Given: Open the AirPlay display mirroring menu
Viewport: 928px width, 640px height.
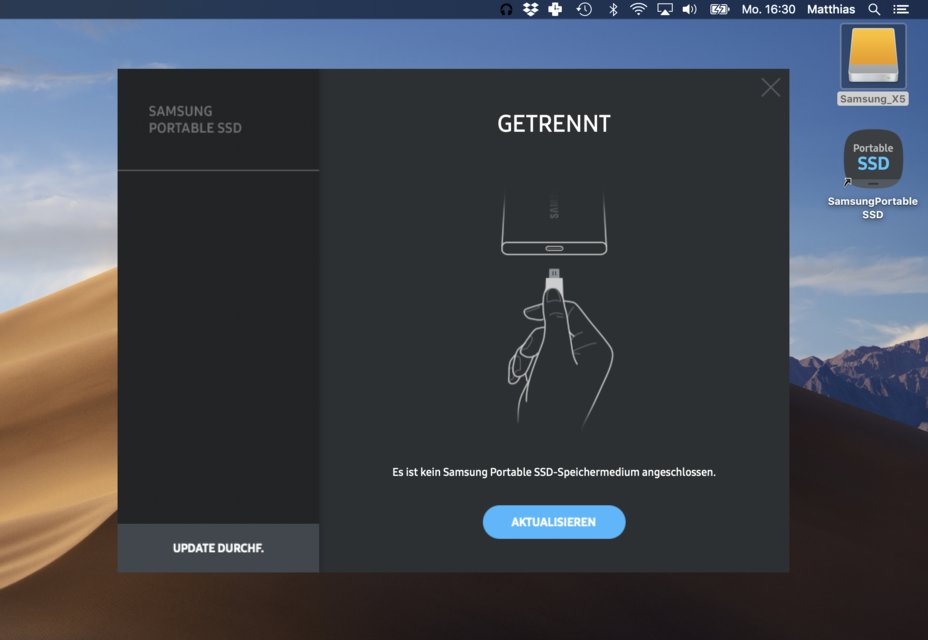Looking at the screenshot, I should tap(665, 9).
